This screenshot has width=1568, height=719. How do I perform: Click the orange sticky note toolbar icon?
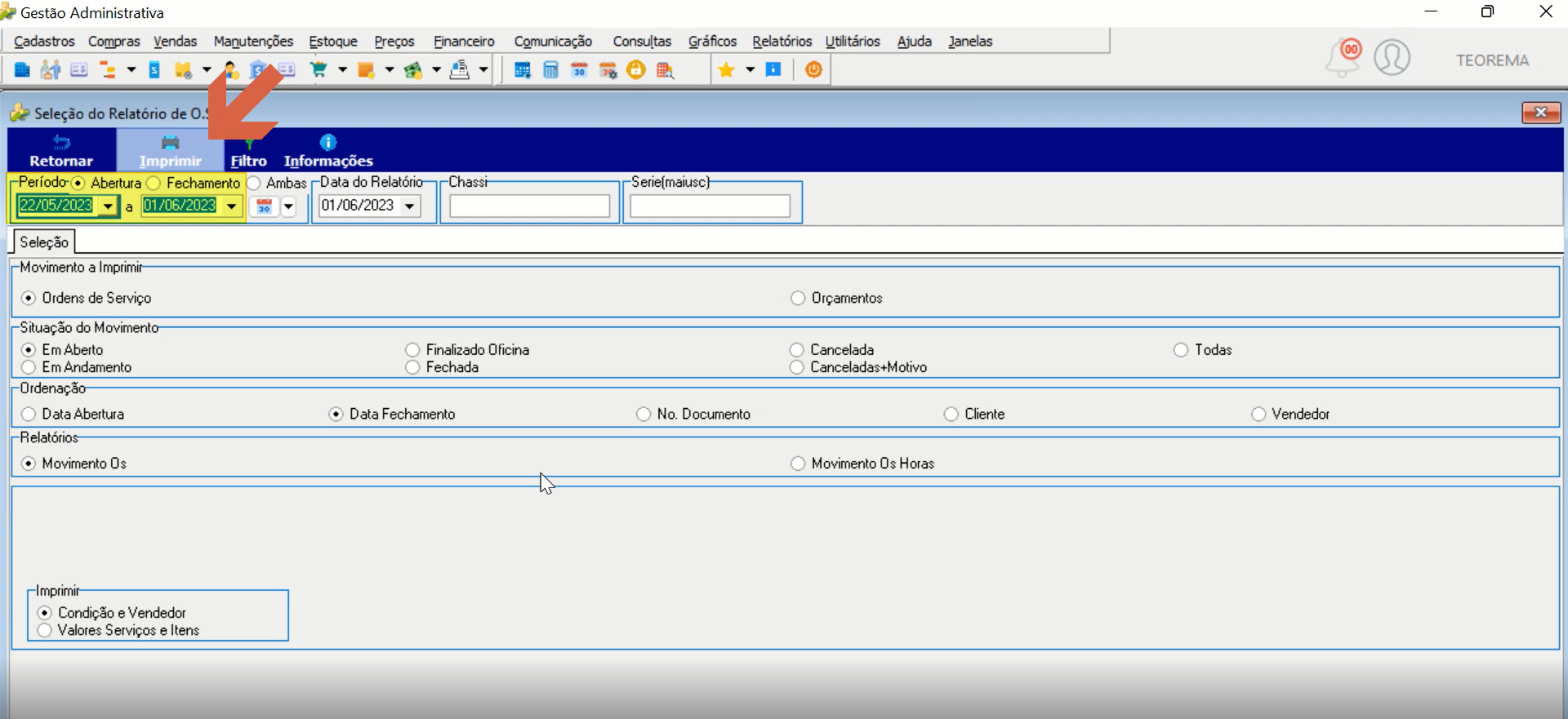tap(366, 70)
